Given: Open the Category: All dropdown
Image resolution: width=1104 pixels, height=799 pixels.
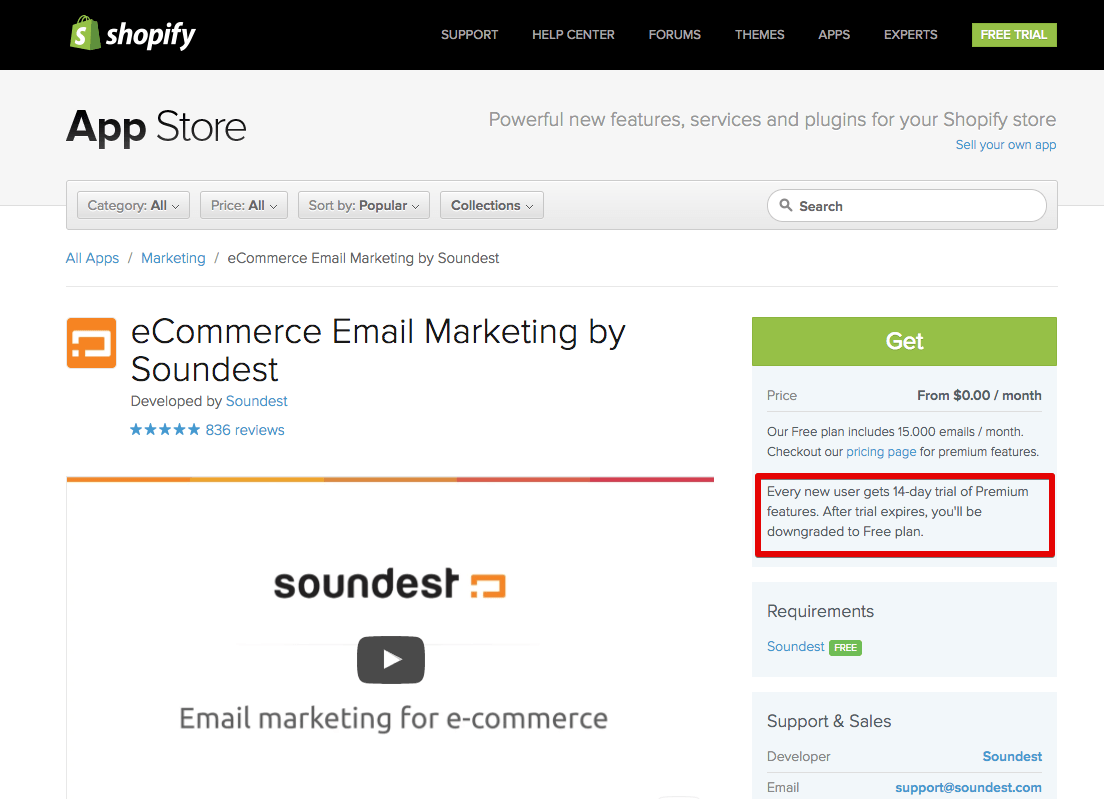Looking at the screenshot, I should click(133, 205).
